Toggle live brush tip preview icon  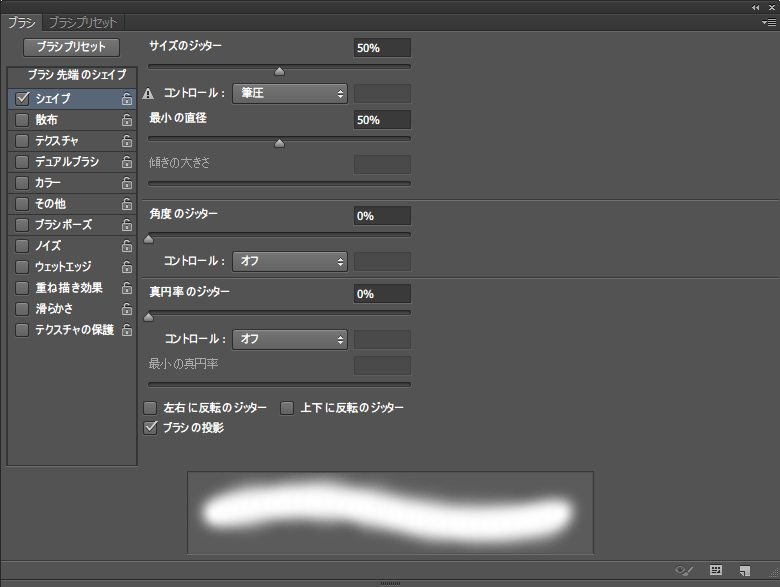click(684, 571)
